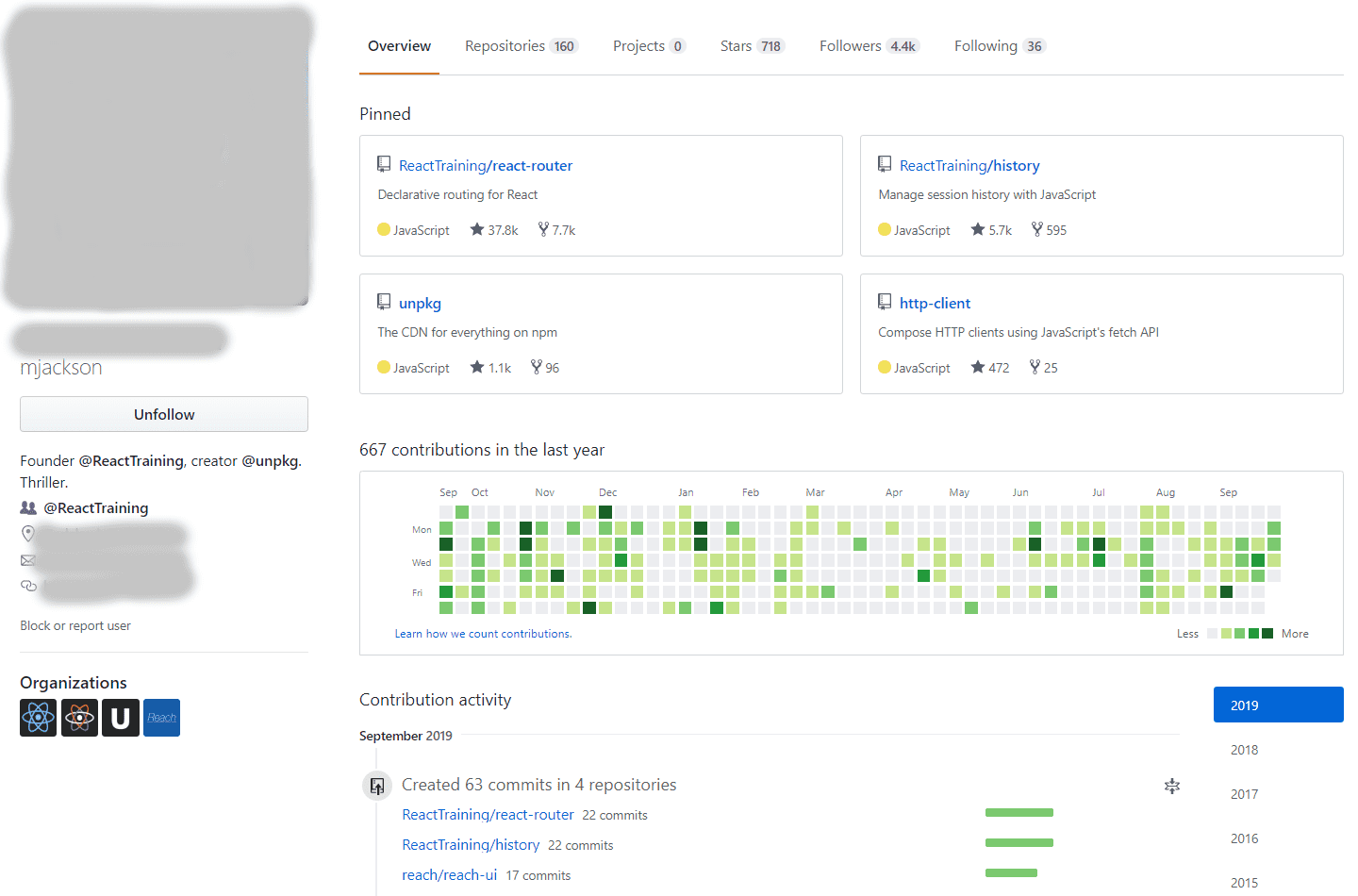Screen dimensions: 1358x896
Task: Click the repo icon beside react-router
Action: (384, 164)
